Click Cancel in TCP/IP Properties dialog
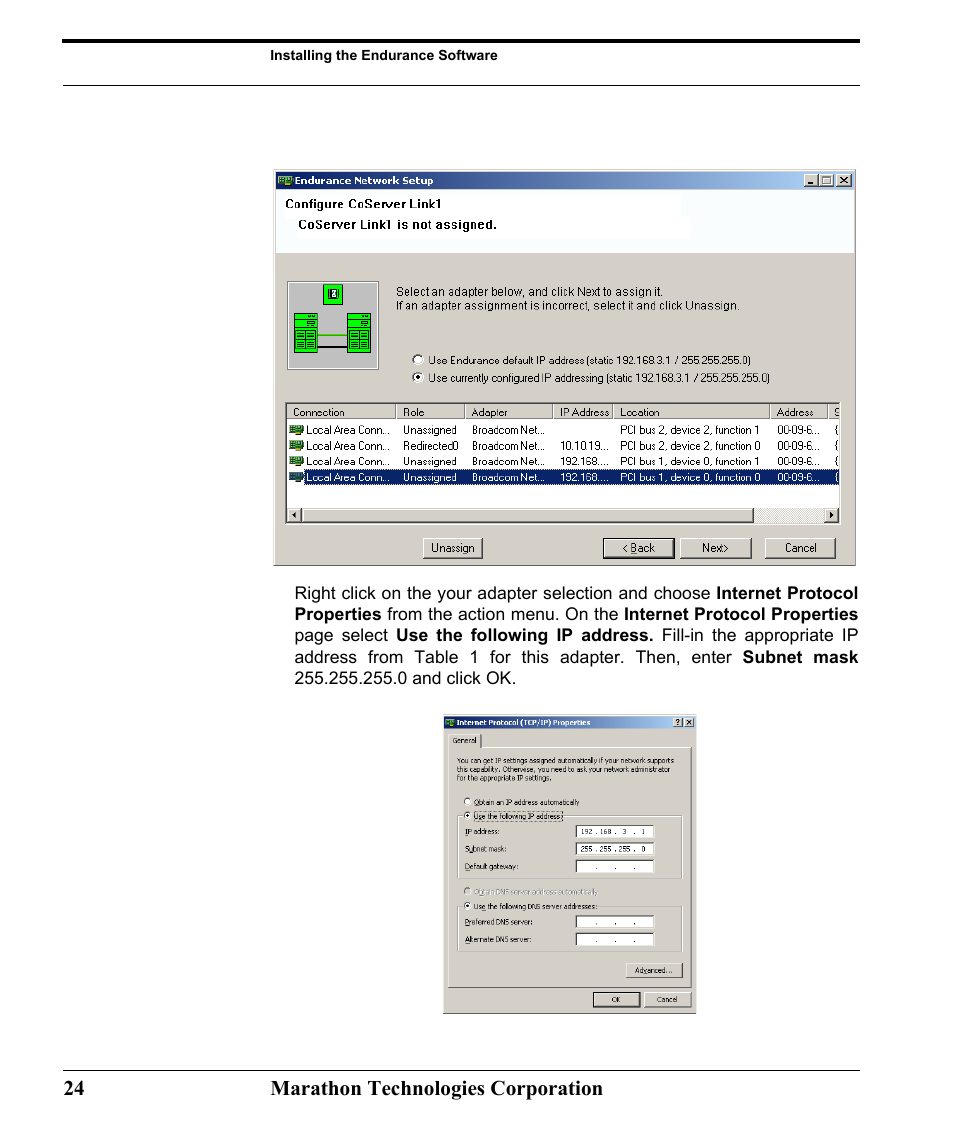The width and height of the screenshot is (954, 1145). (667, 1000)
